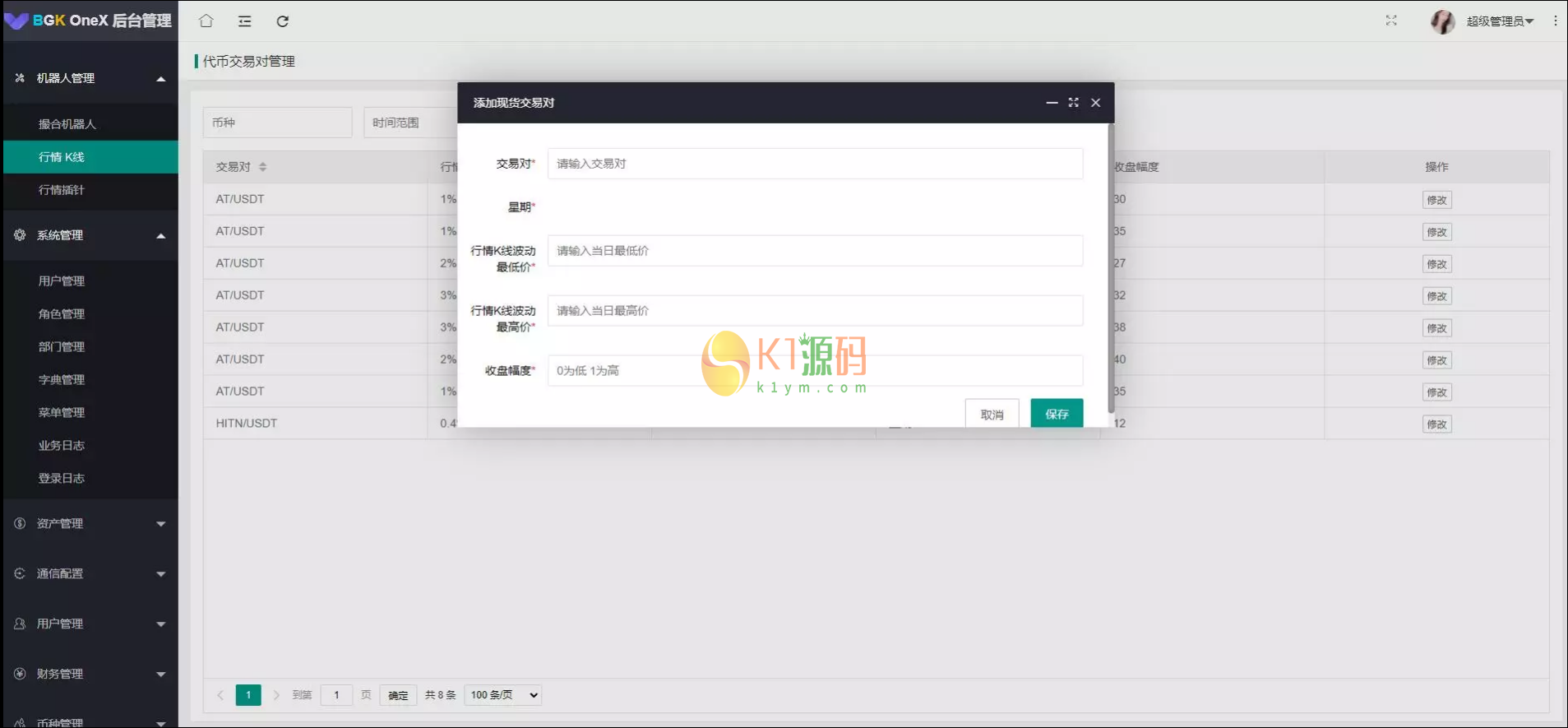The image size is (1568, 728).
Task: Click 修改 in the HITN/USDT row
Action: coord(1437,424)
